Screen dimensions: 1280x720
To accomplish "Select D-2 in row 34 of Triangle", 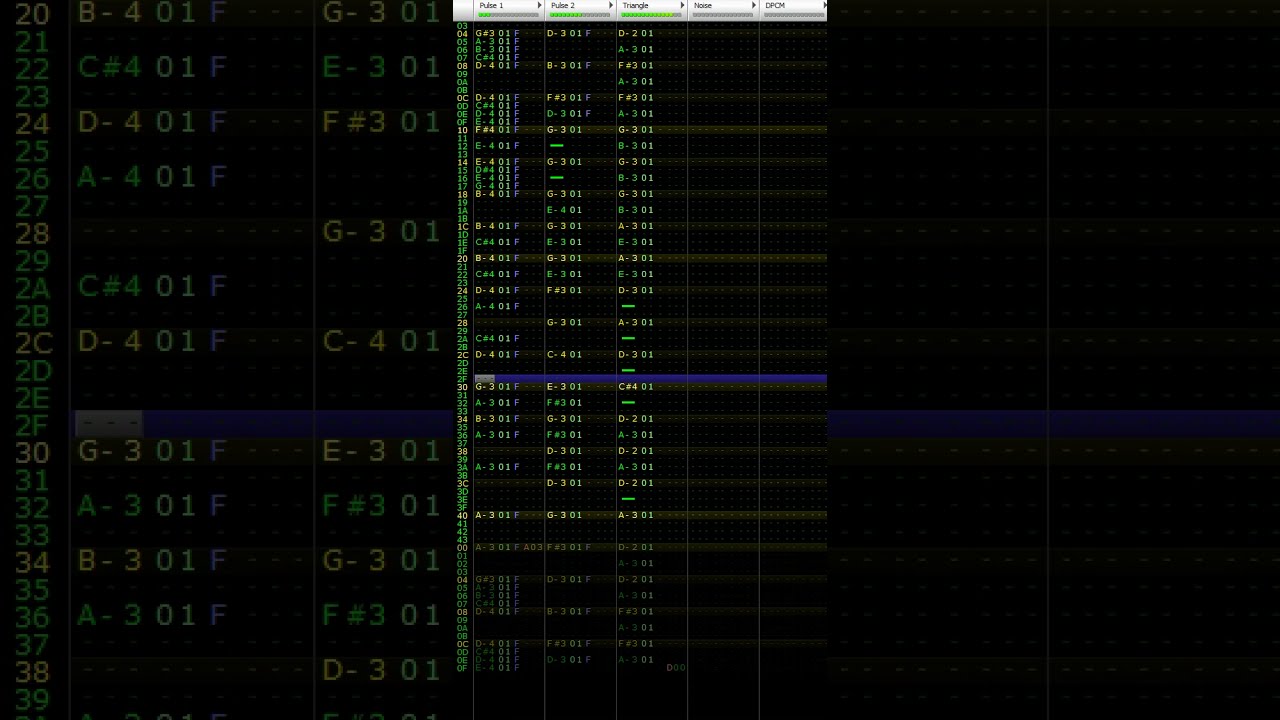I will tap(628, 419).
